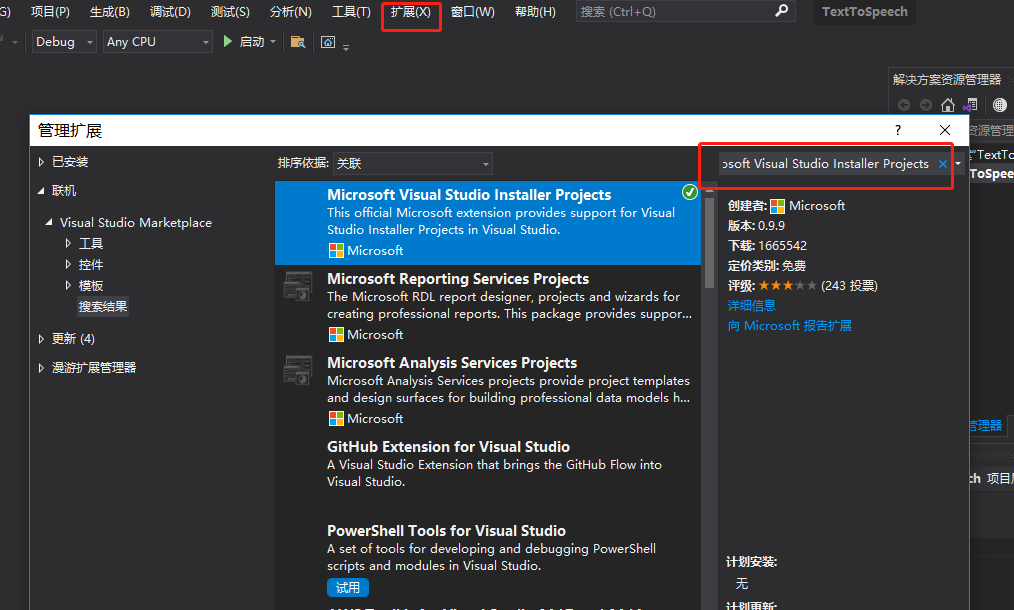Expand the 已安装 tree node

click(41, 162)
